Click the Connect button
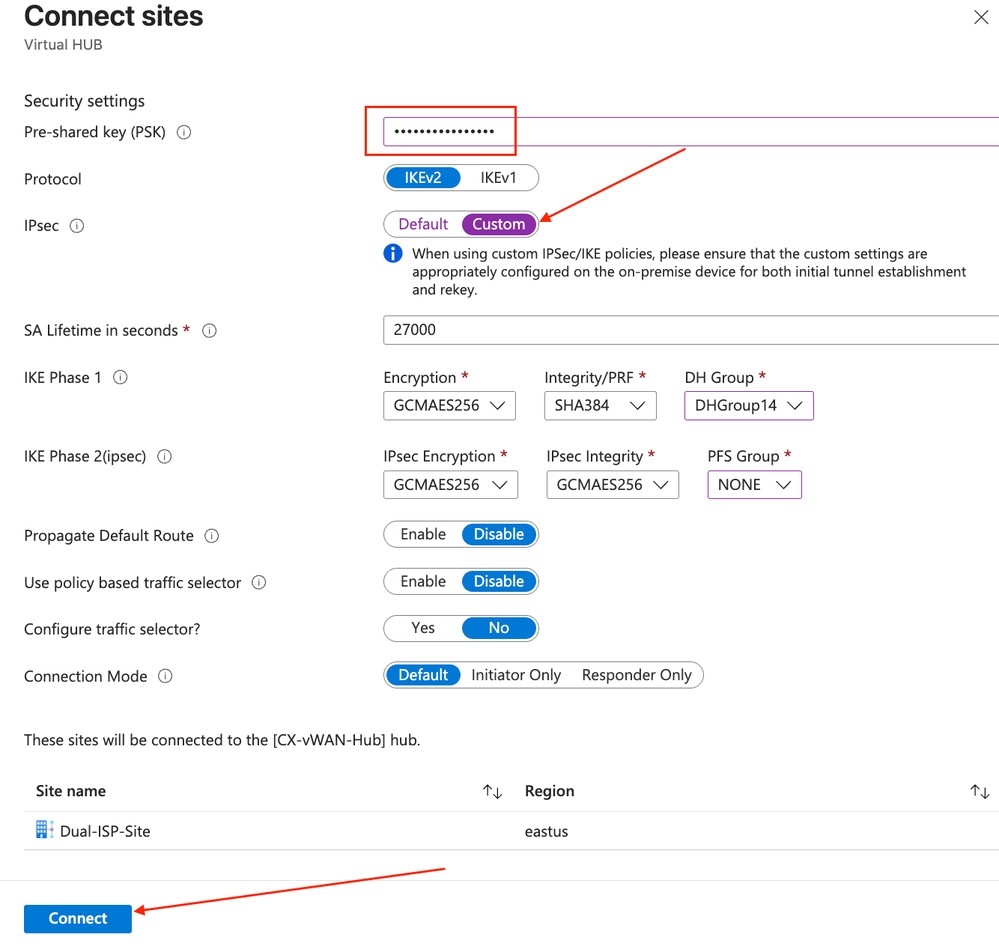This screenshot has height=950, width=999. pos(78,919)
